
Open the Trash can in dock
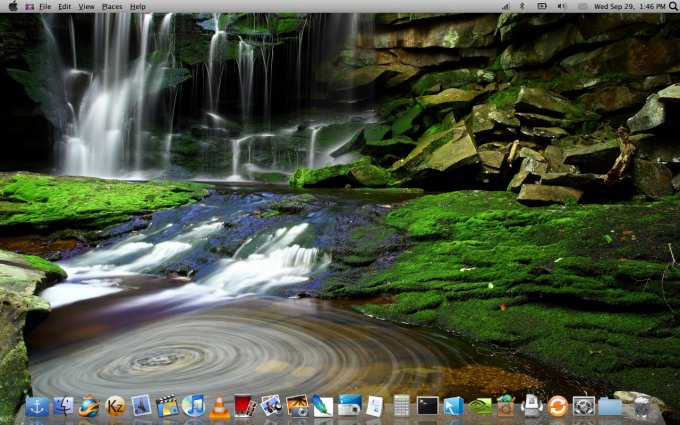[x=641, y=406]
